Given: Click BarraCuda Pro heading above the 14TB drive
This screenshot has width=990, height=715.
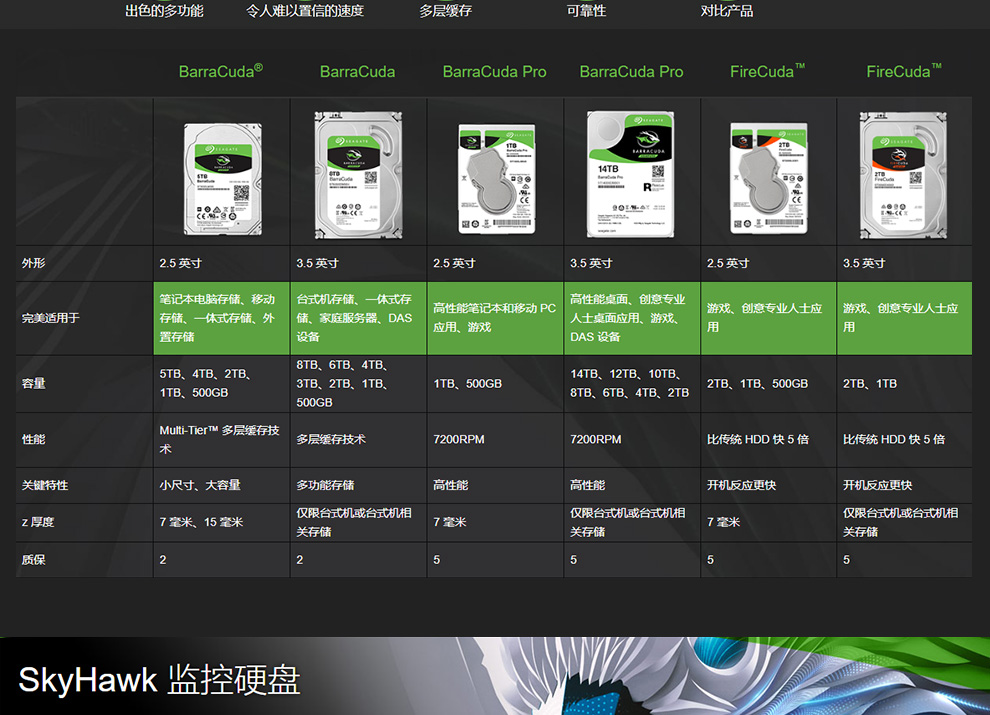Looking at the screenshot, I should 631,71.
